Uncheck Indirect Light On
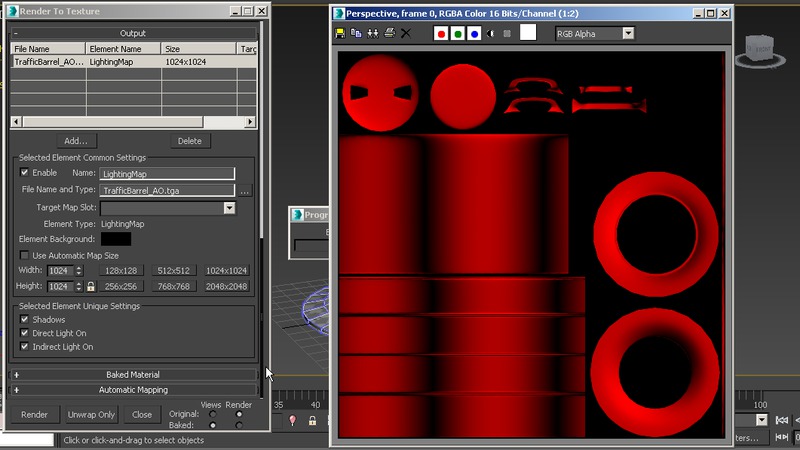This screenshot has width=800, height=450. coord(25,347)
